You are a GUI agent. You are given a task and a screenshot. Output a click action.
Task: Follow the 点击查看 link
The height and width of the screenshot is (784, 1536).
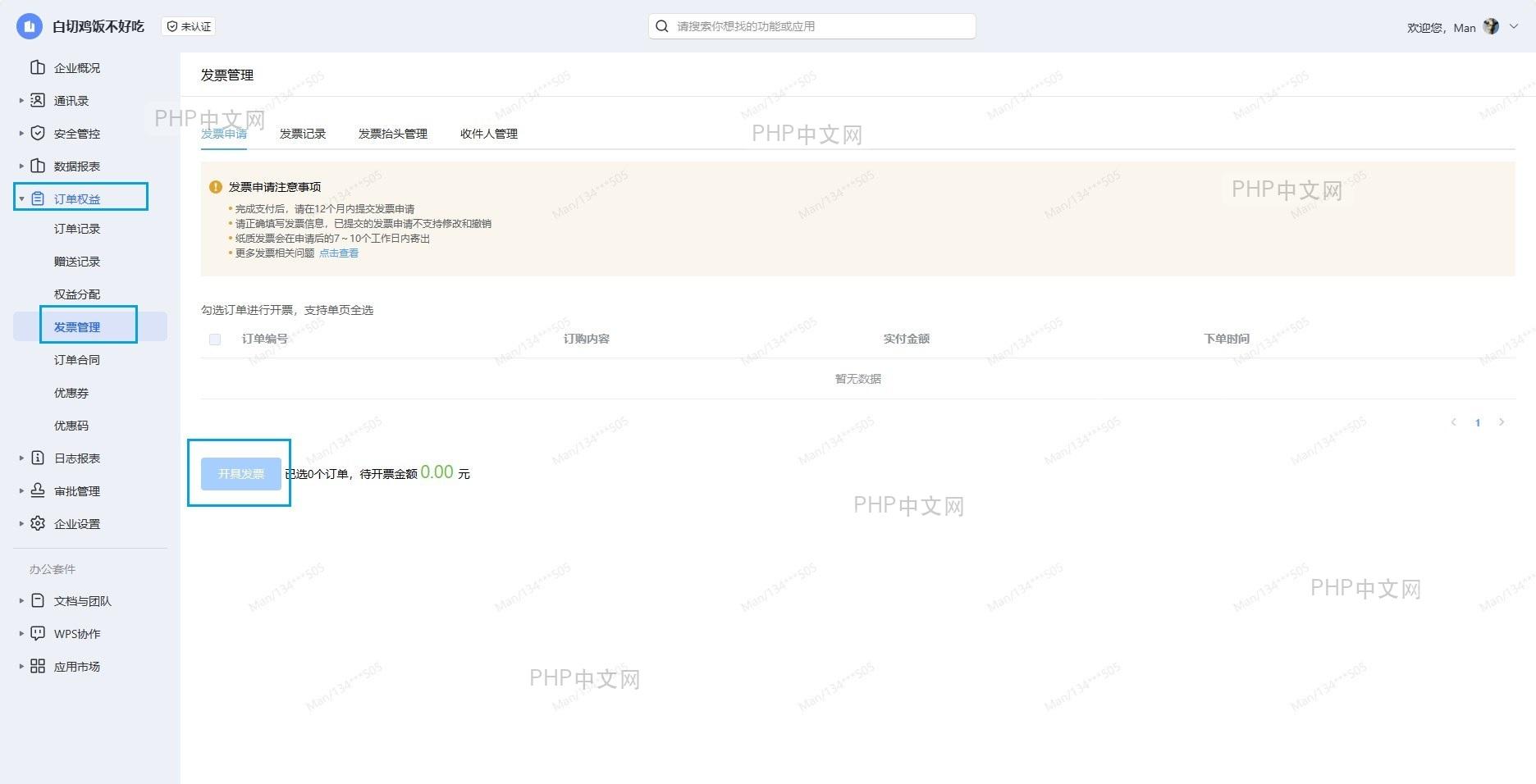pos(339,253)
